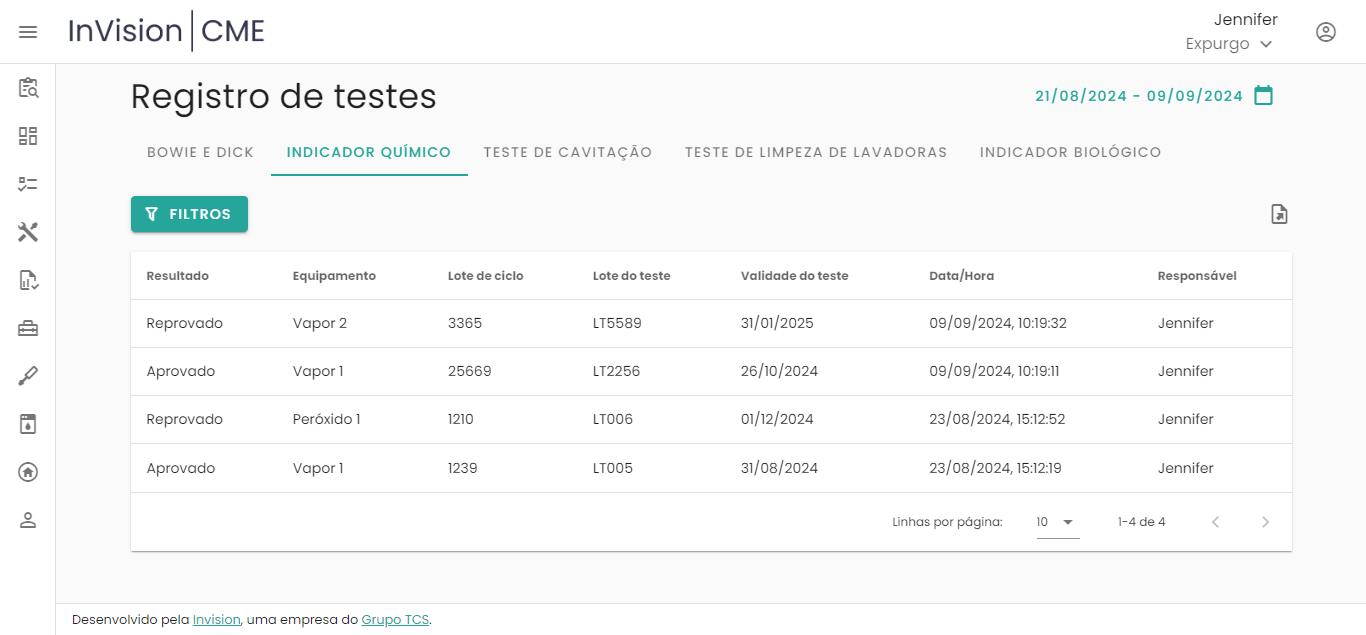The height and width of the screenshot is (635, 1366).
Task: Go to the Teste de Cavitação tab
Action: (x=567, y=153)
